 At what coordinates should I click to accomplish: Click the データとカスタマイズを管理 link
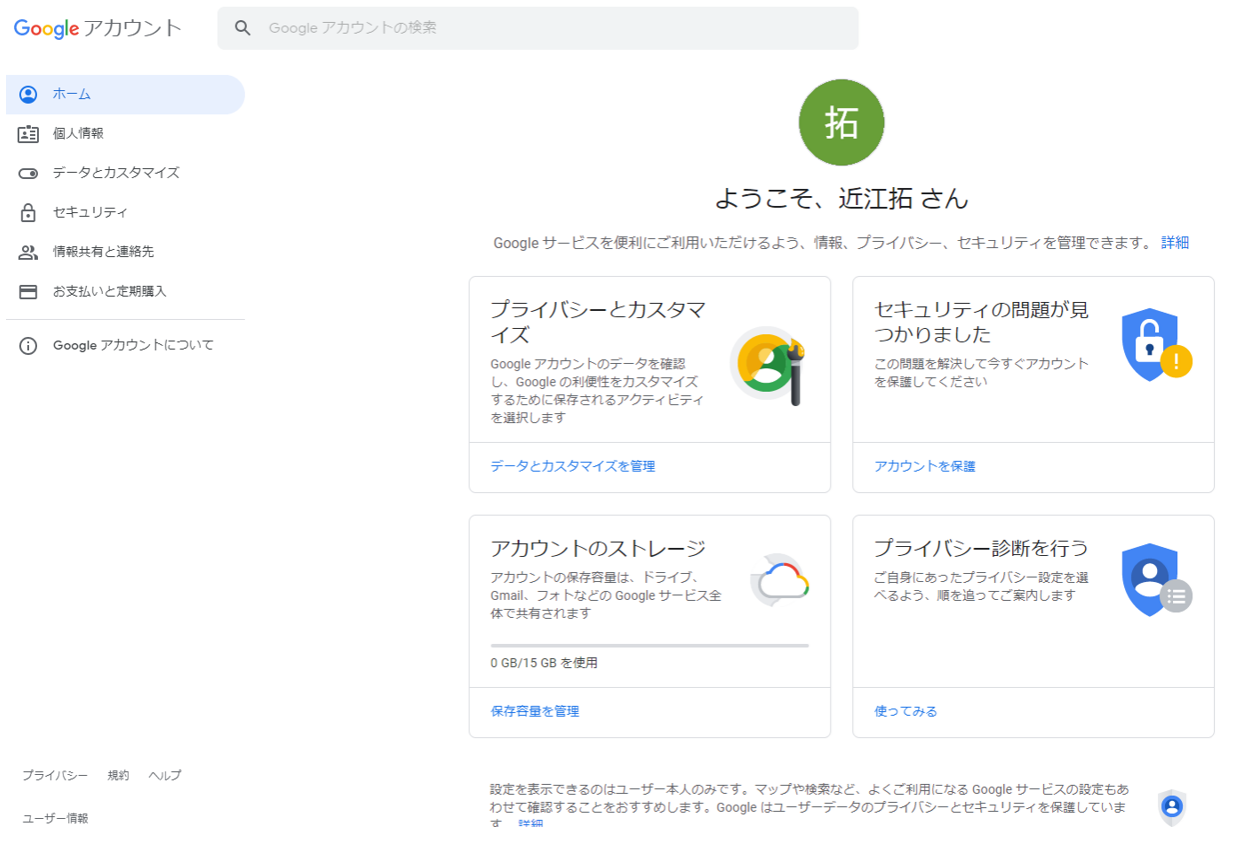click(x=573, y=466)
